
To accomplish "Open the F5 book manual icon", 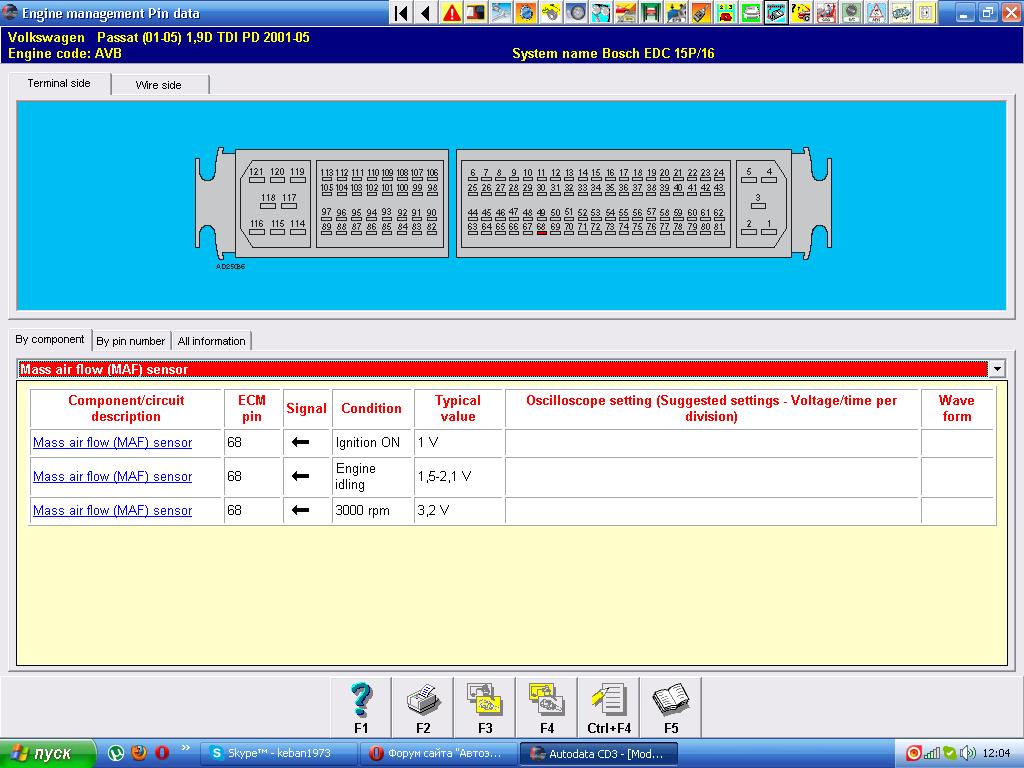I will click(x=671, y=708).
